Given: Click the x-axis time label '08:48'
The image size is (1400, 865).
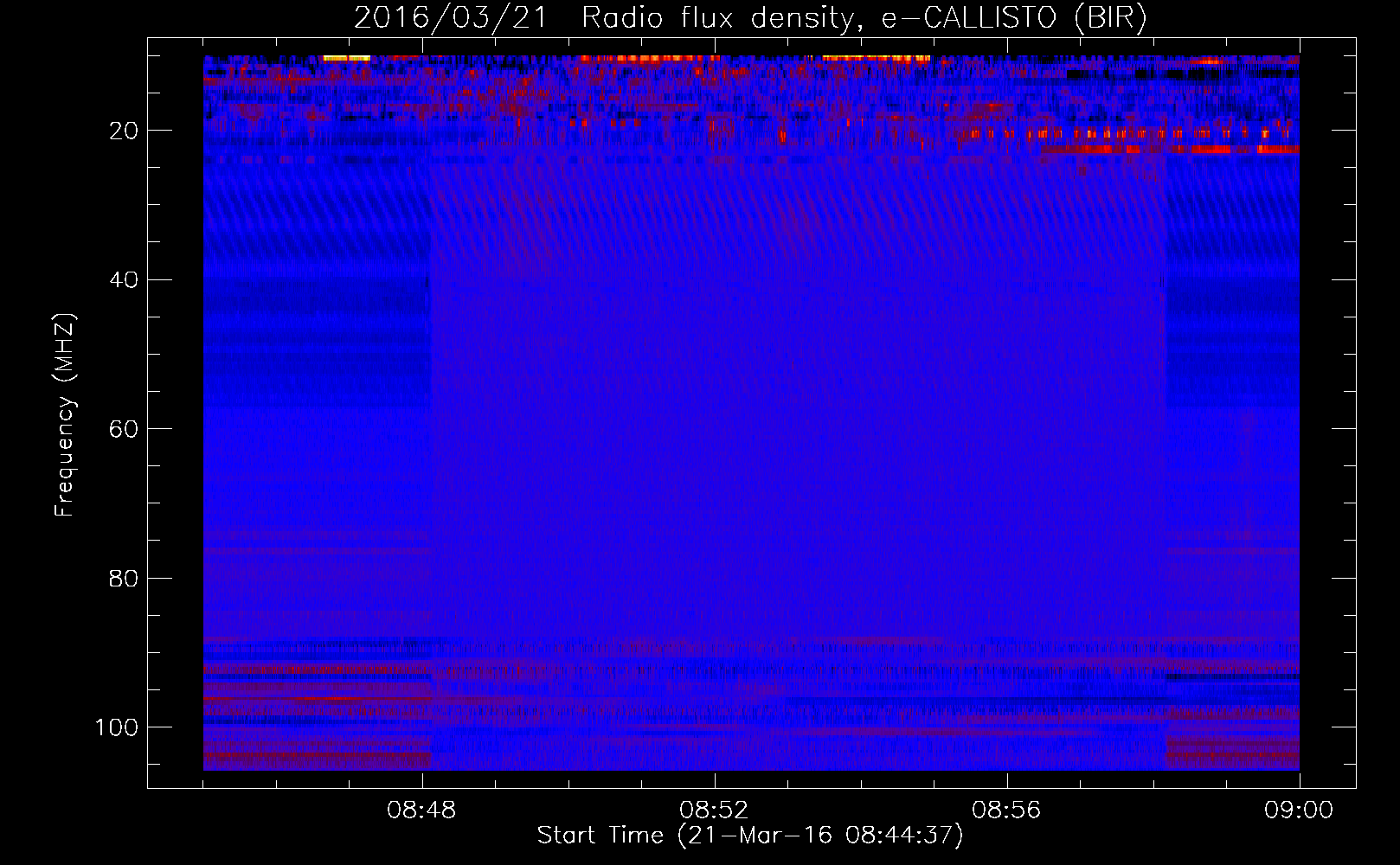Looking at the screenshot, I should 421,811.
